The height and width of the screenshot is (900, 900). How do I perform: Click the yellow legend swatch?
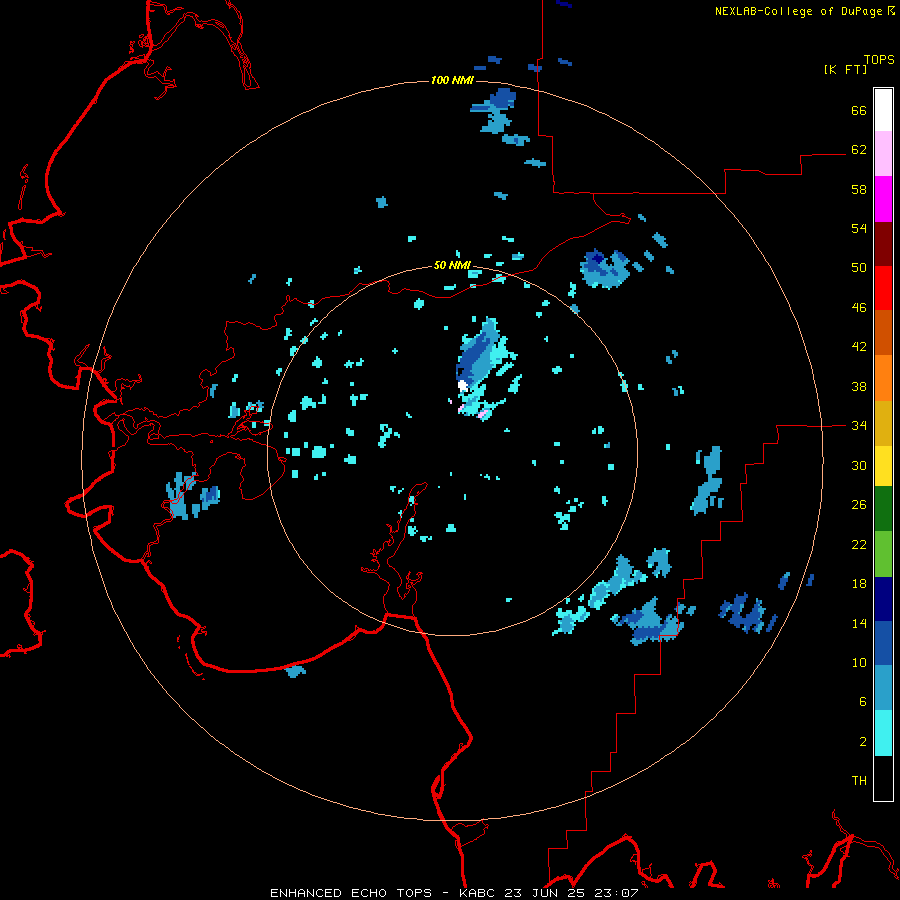(883, 466)
